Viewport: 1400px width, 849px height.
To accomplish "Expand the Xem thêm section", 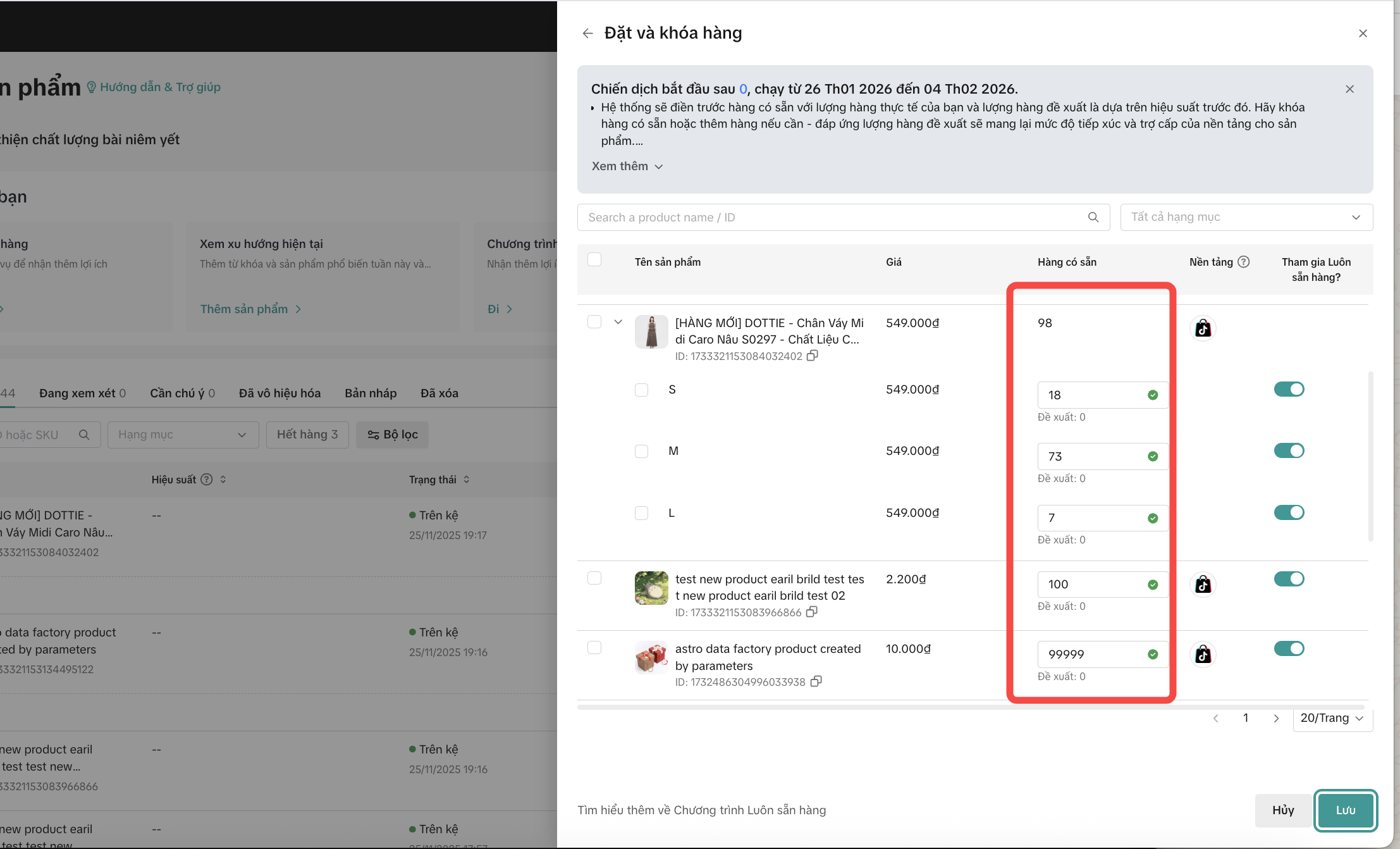I will (x=627, y=166).
